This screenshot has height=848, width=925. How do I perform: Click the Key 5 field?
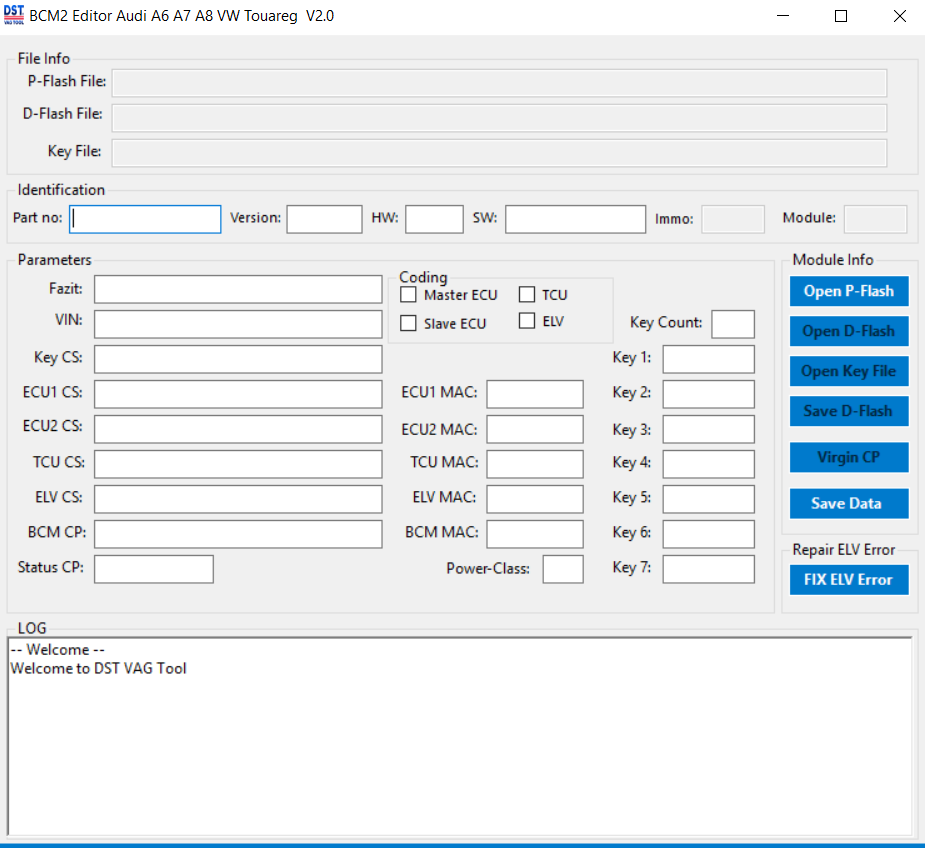(x=708, y=499)
